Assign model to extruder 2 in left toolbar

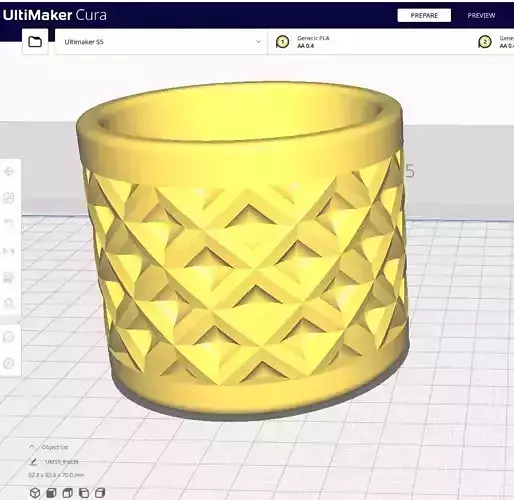point(9,363)
